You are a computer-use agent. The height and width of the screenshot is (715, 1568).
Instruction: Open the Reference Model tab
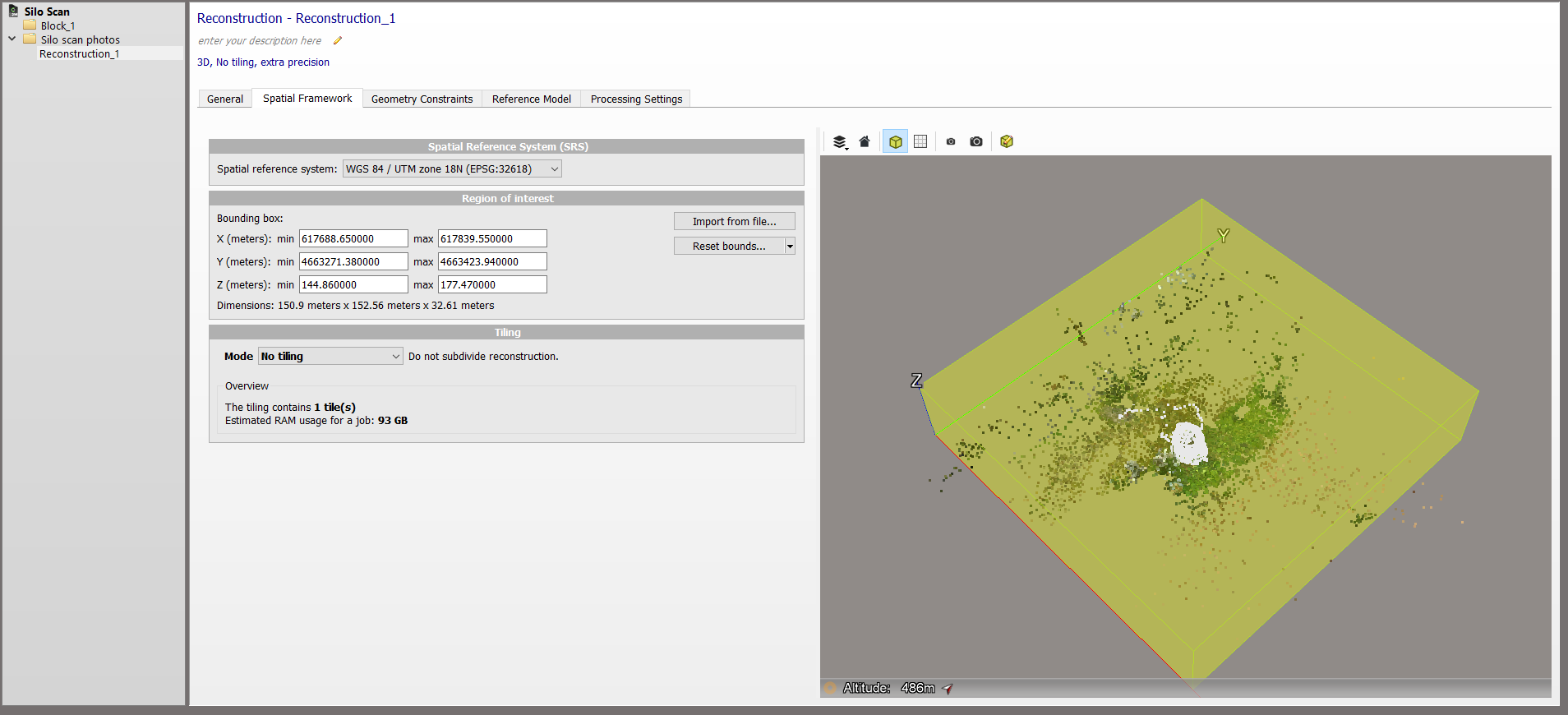pos(532,99)
